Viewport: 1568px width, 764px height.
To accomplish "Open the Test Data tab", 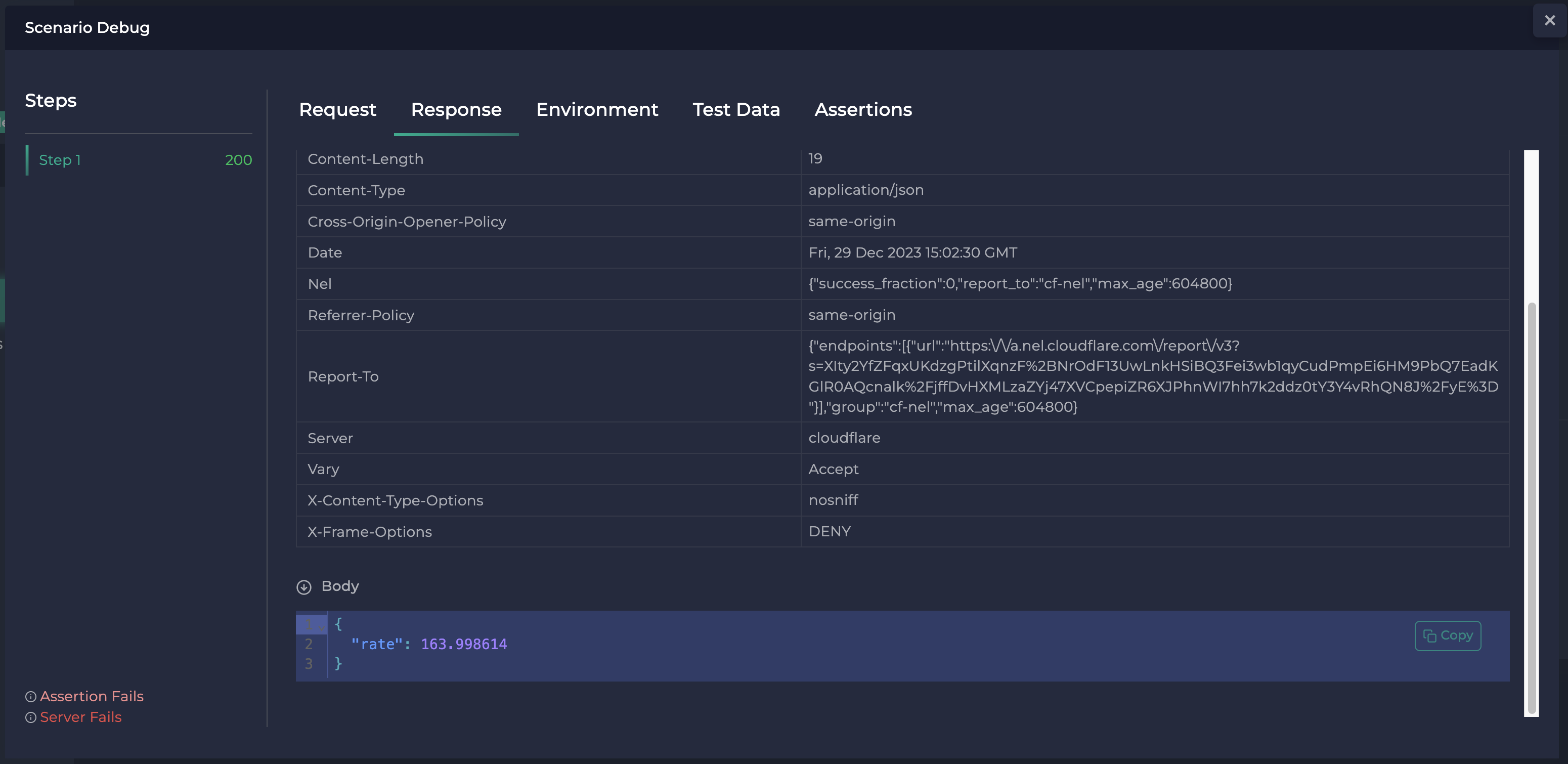I will coord(736,110).
